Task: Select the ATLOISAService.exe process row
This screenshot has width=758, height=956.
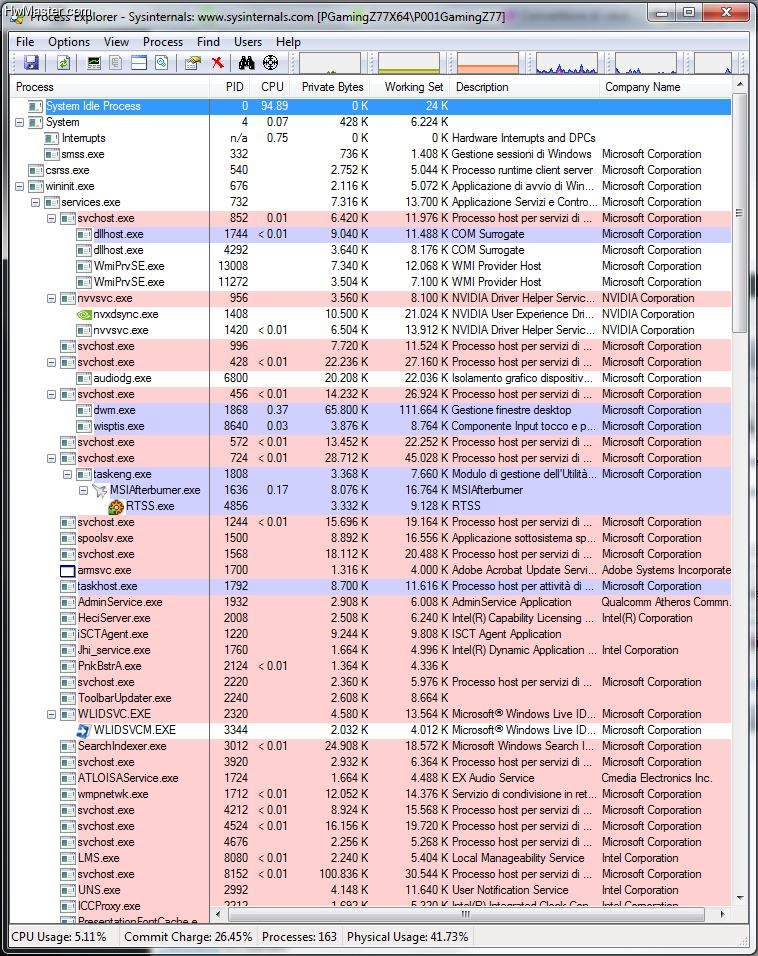Action: [371, 779]
